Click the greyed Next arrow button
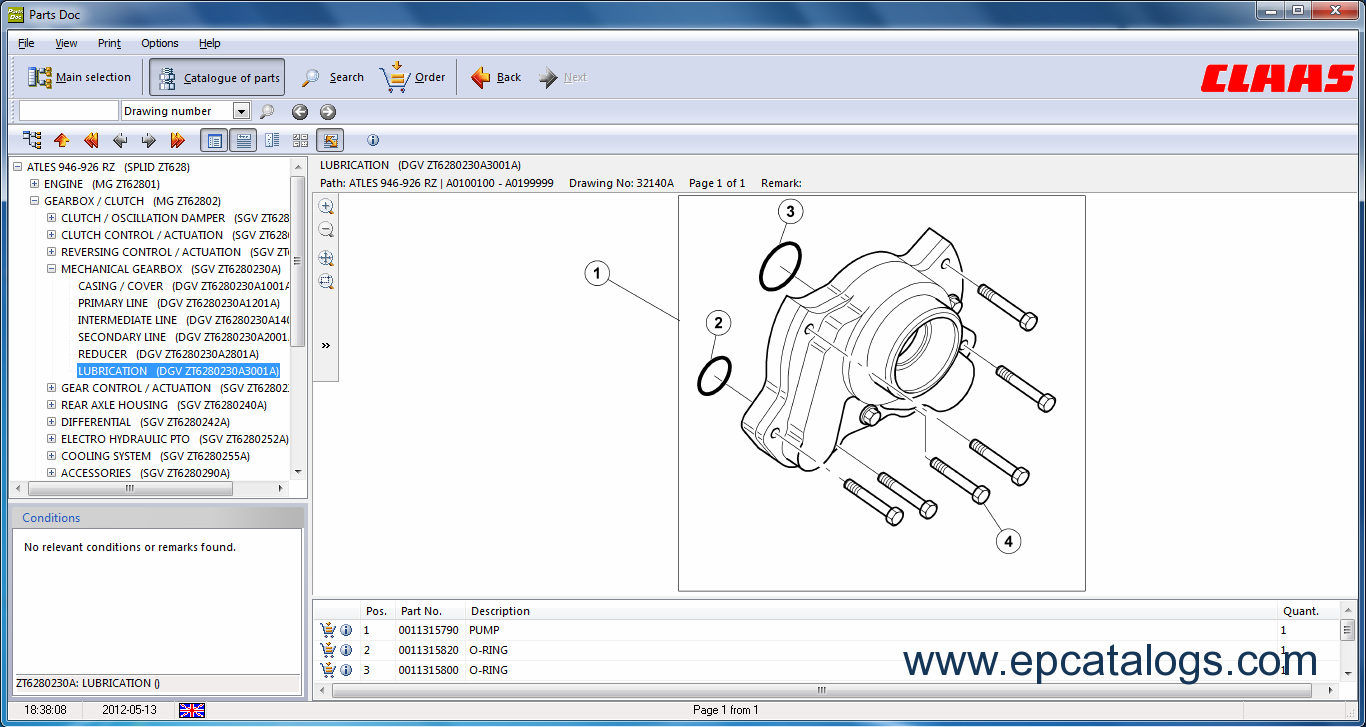Viewport: 1366px width, 727px height. coord(562,77)
